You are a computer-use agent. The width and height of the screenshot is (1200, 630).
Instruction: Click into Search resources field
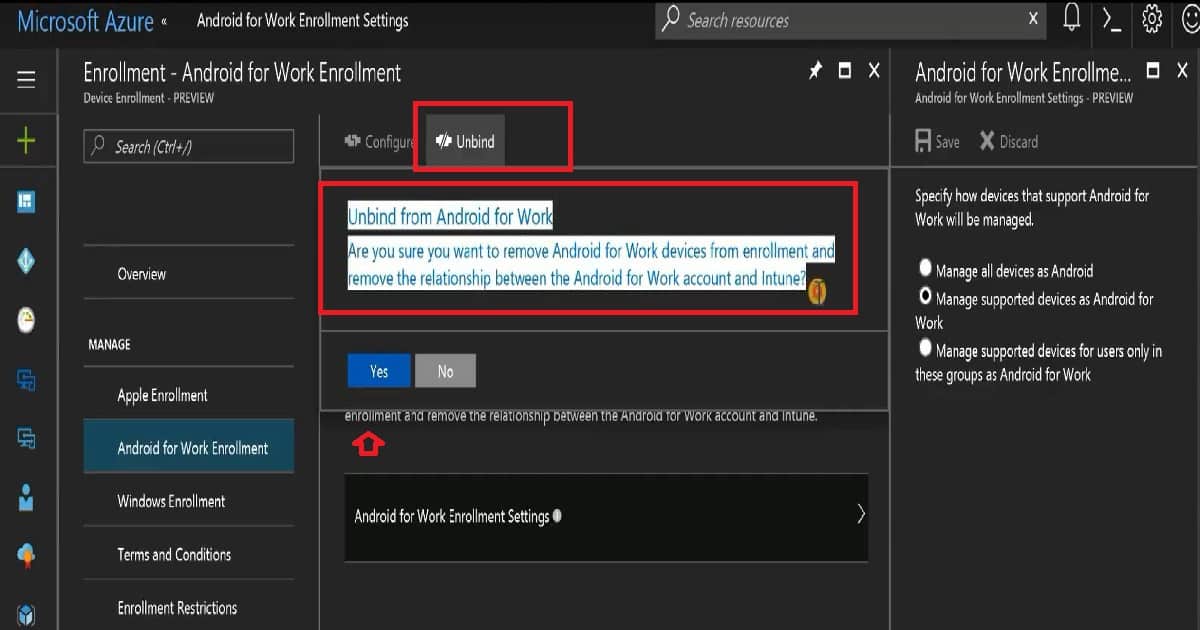850,19
